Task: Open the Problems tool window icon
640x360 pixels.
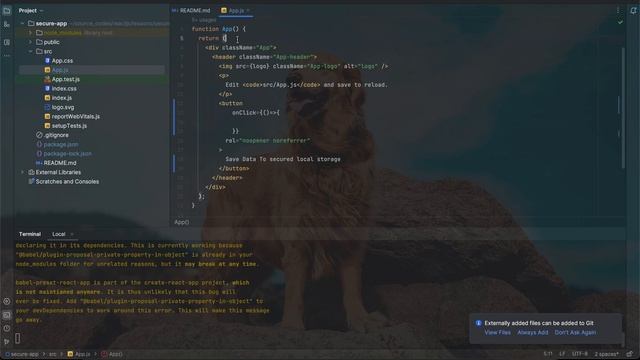Action: (7, 329)
